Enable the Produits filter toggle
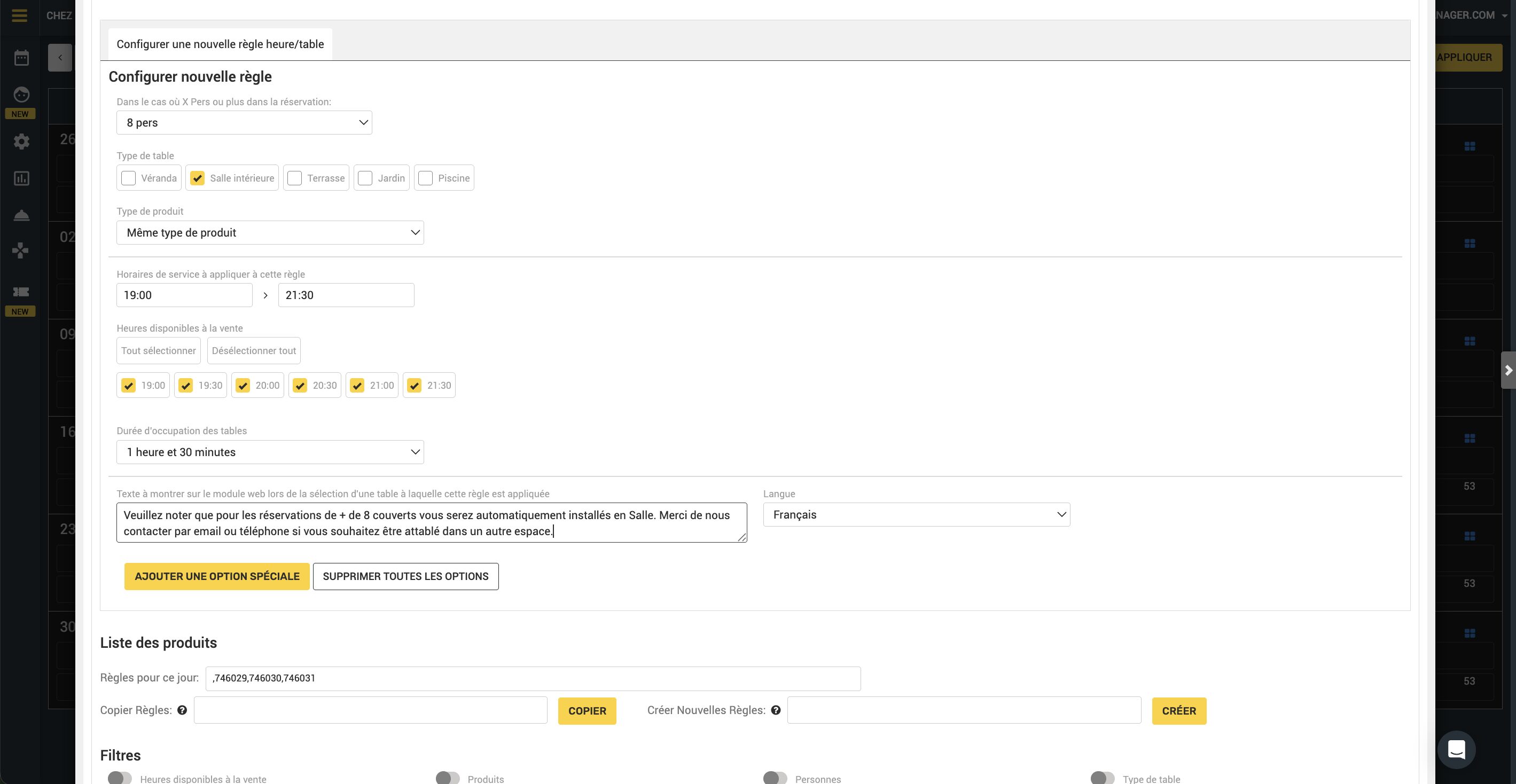1516x784 pixels. [x=447, y=778]
